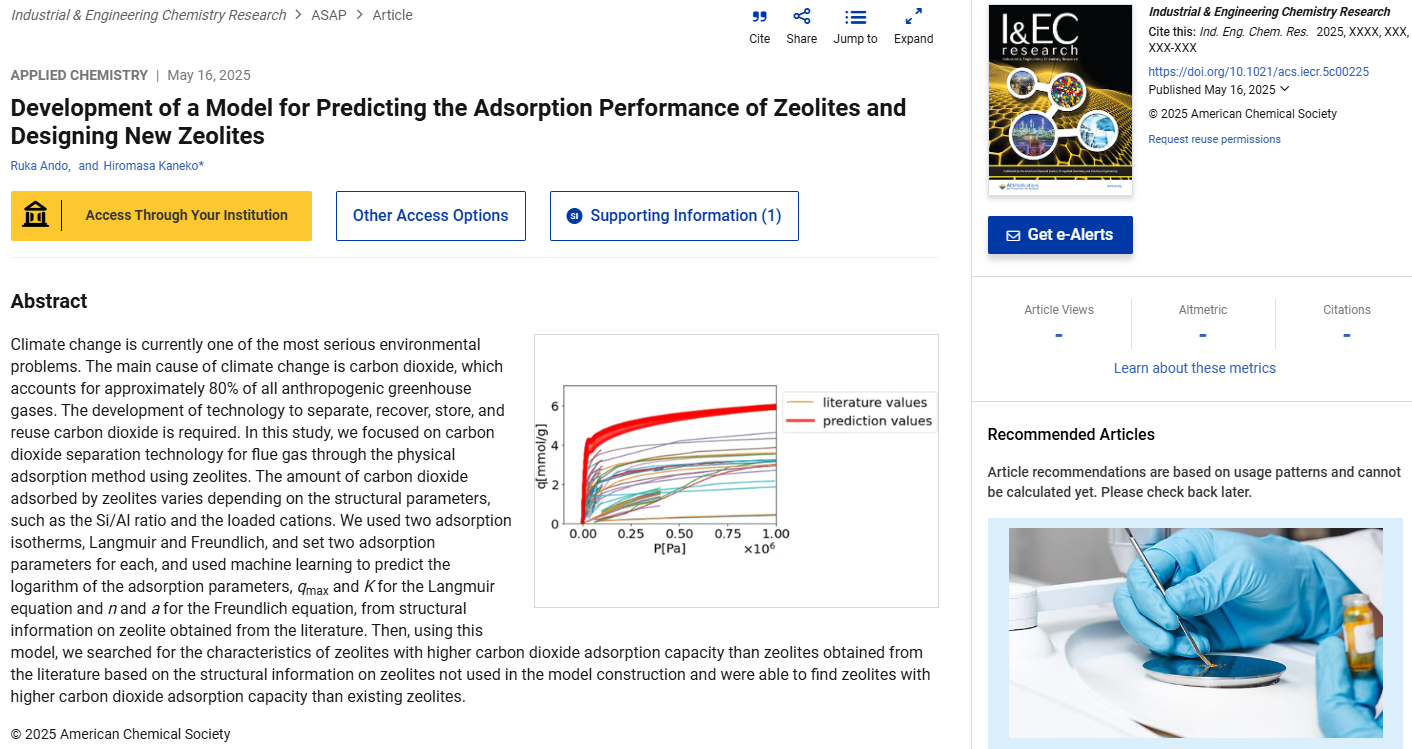Open author Hiromasa Kaneko link

153,166
